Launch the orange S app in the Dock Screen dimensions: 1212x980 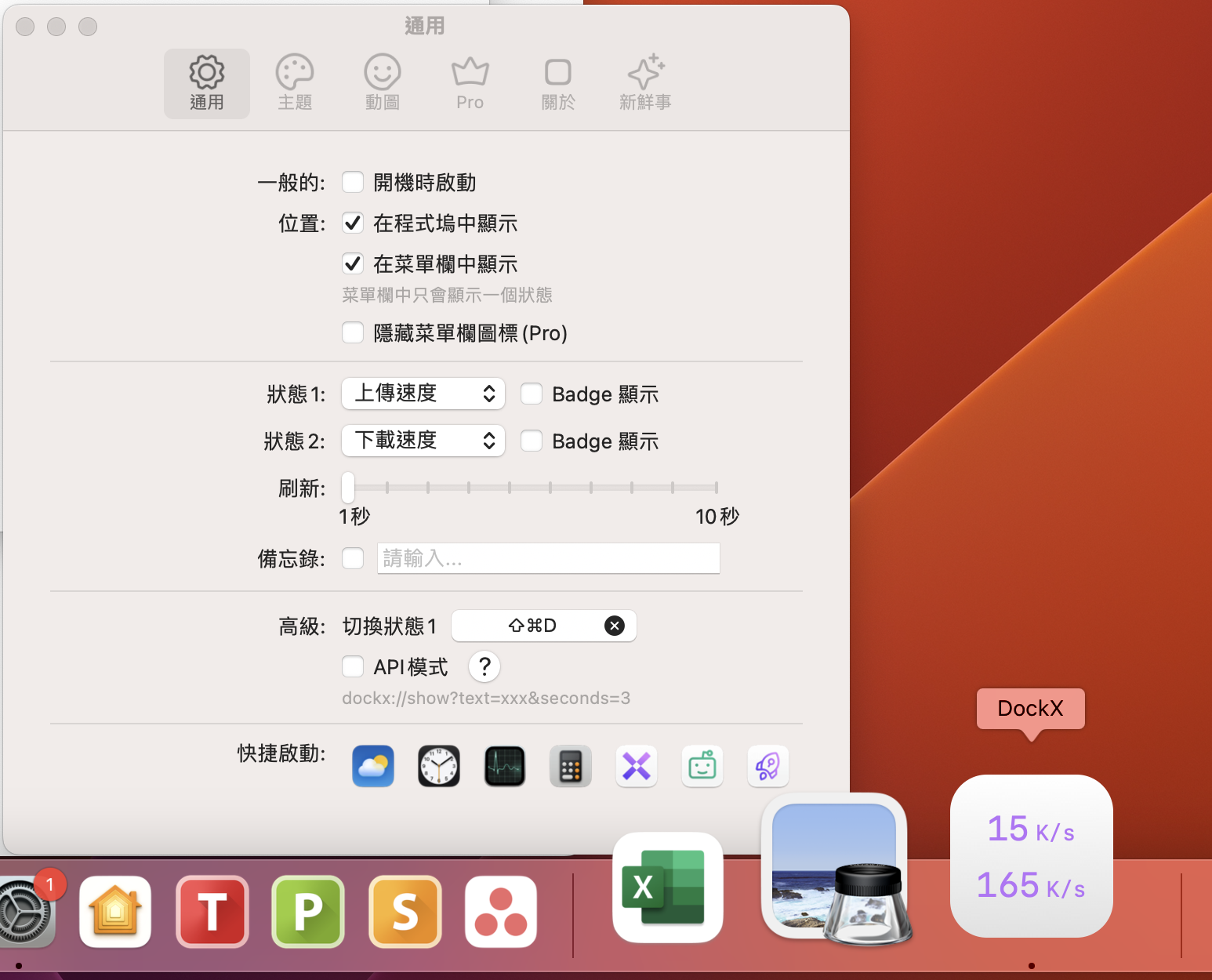[x=405, y=912]
